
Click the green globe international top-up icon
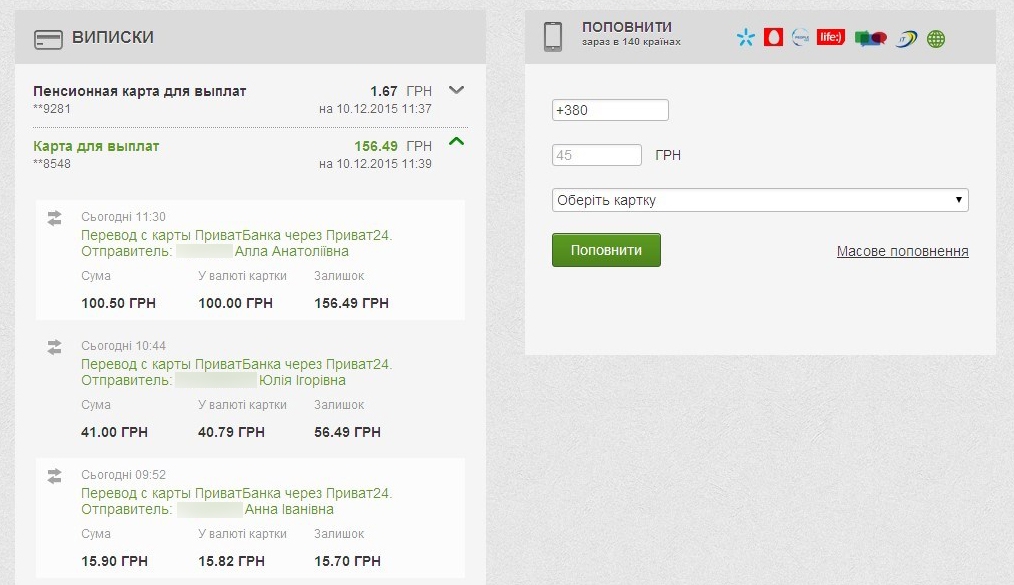(936, 39)
